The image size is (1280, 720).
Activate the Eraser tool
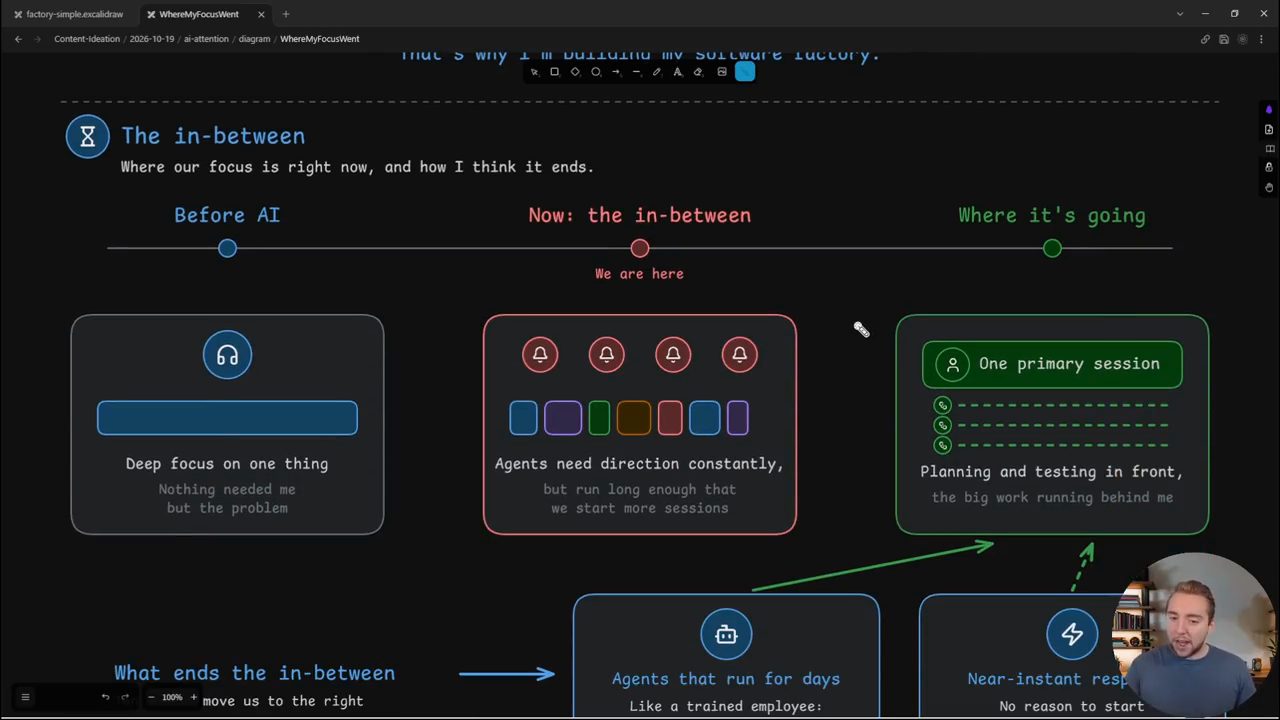(698, 72)
